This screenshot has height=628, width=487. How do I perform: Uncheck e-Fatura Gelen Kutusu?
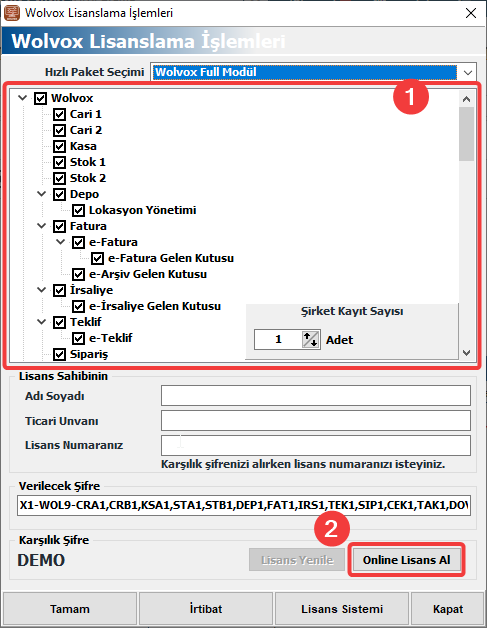click(97, 258)
